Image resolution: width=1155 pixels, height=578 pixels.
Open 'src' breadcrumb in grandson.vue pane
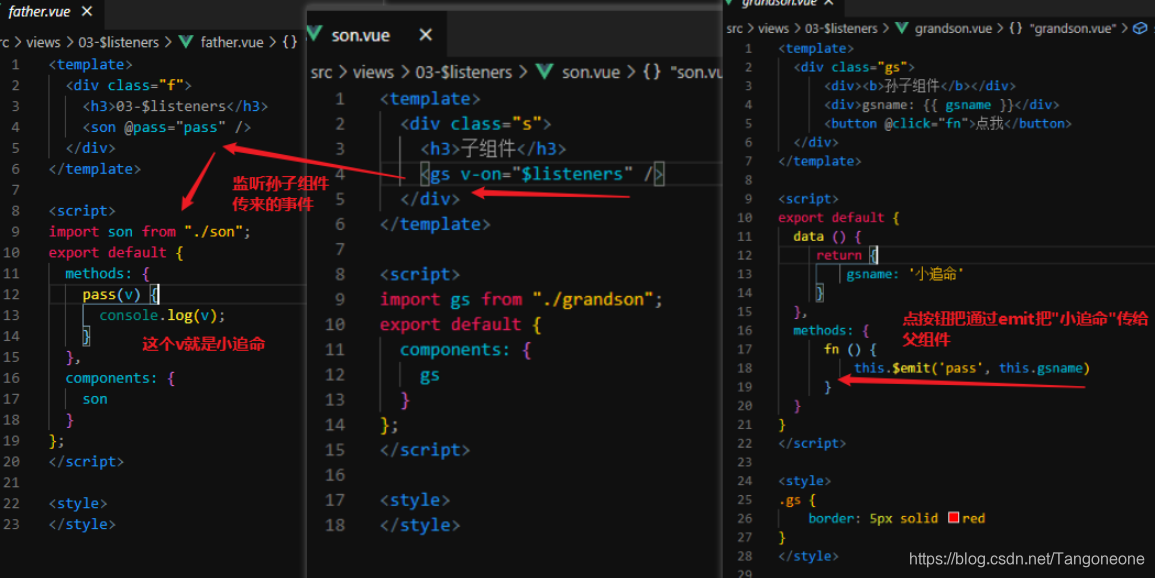(734, 29)
